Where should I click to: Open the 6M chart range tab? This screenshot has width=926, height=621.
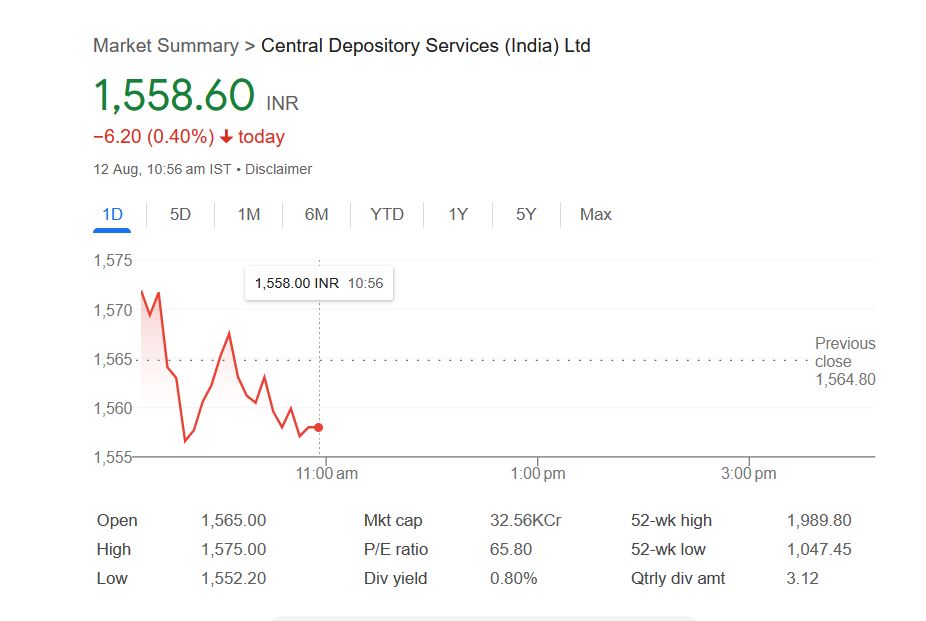click(x=316, y=214)
